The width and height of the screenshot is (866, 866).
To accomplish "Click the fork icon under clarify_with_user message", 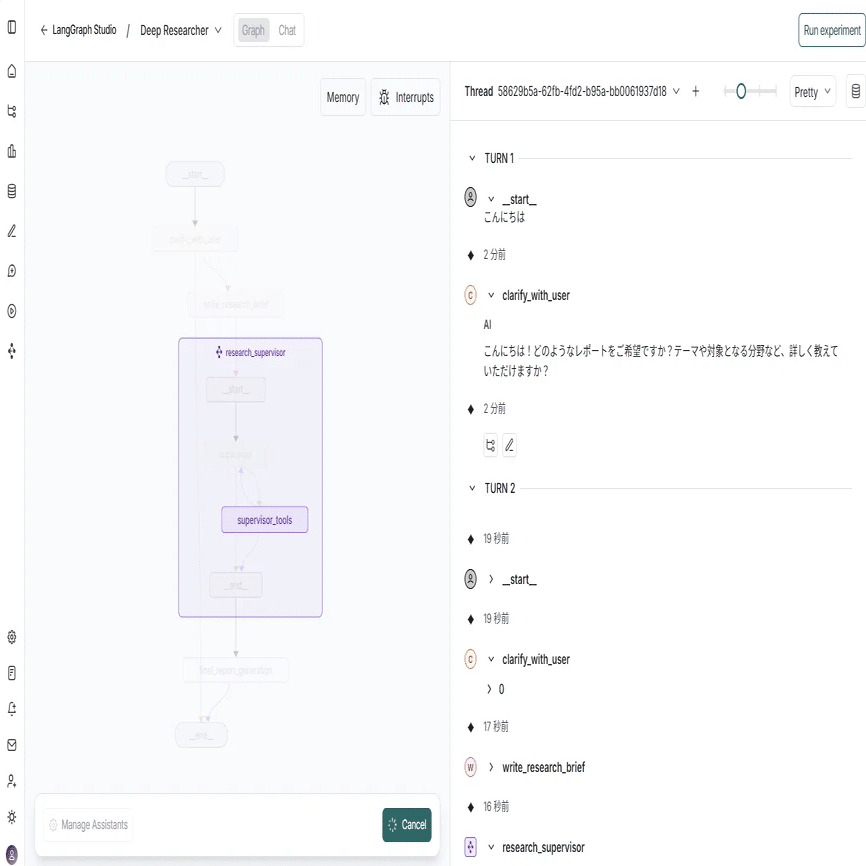I will (490, 445).
